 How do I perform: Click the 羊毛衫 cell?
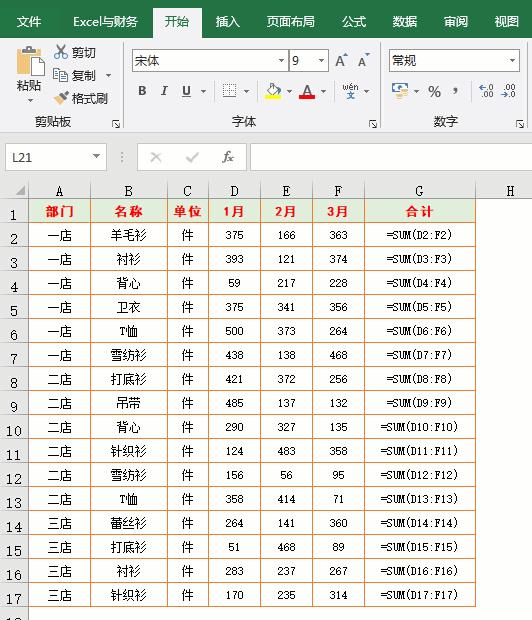click(129, 235)
